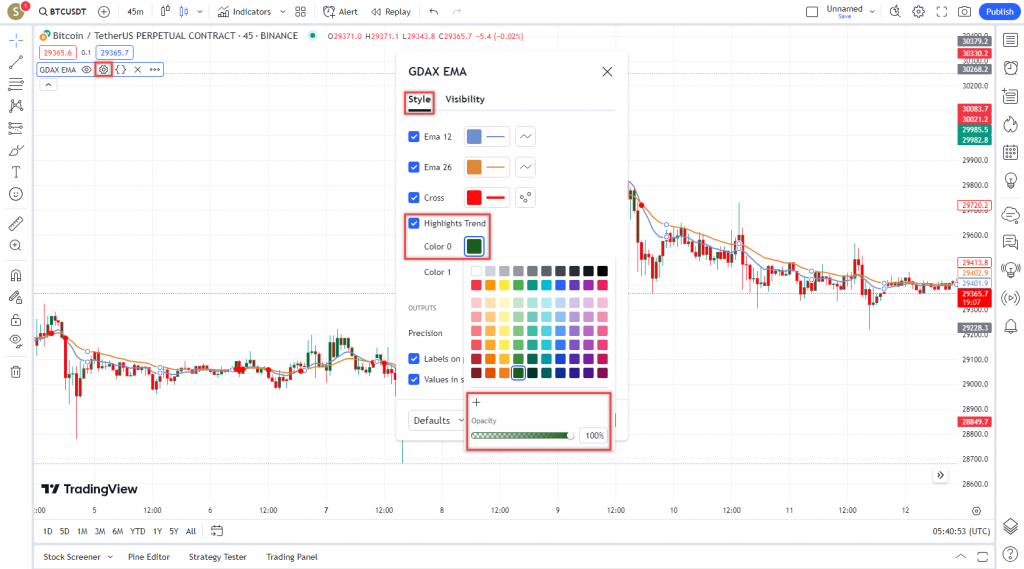1024x569 pixels.
Task: Toggle stay in drawing mode
Action: point(16,297)
